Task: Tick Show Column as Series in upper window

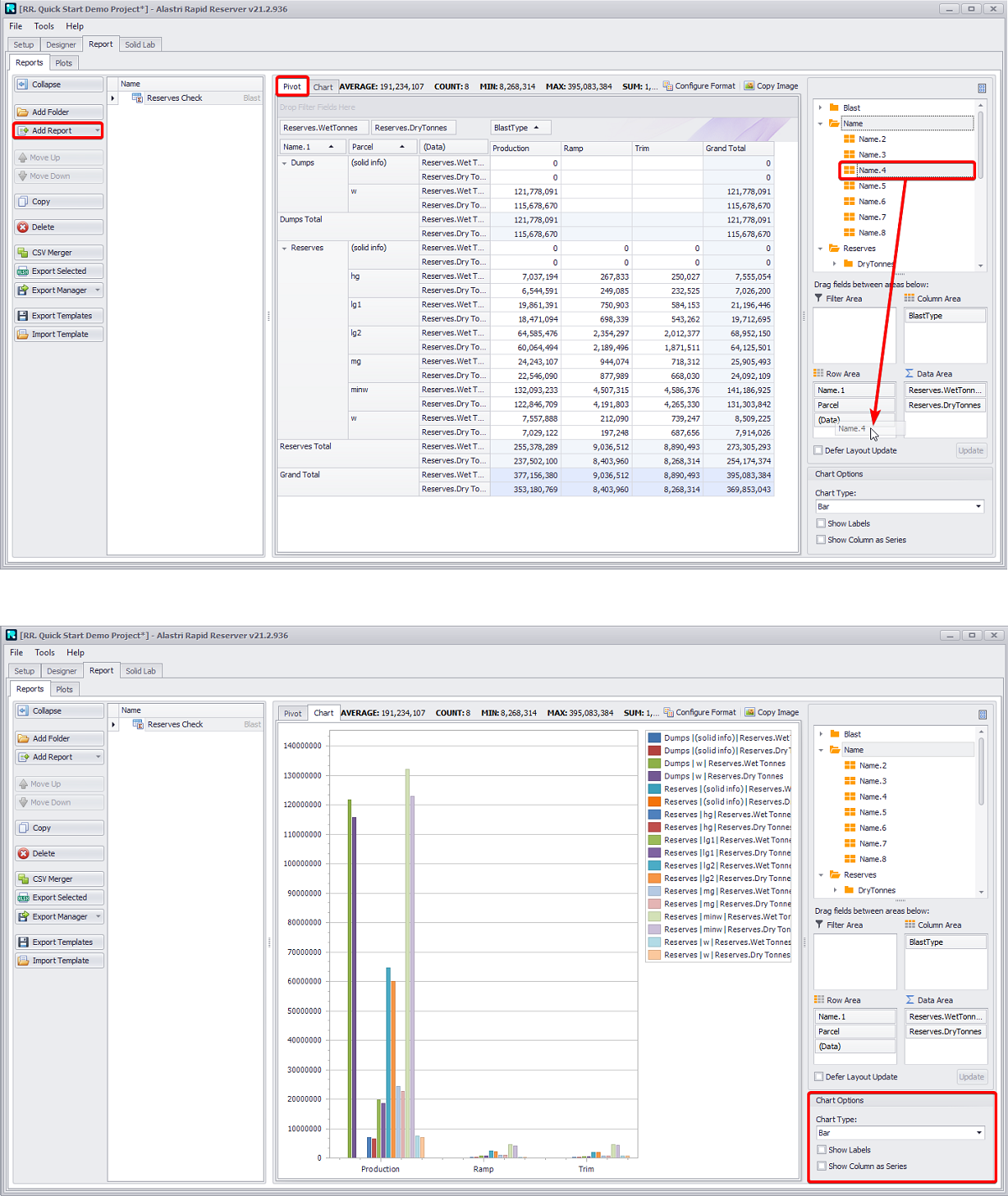Action: point(821,540)
